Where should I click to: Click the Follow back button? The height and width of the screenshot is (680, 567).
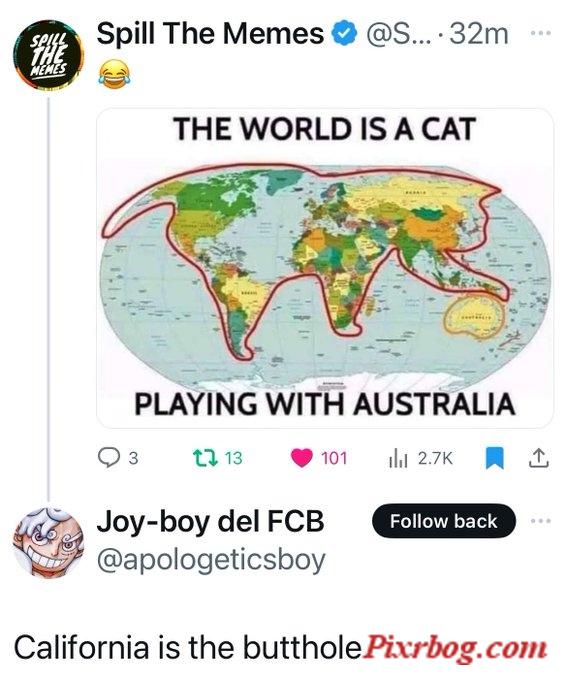pyautogui.click(x=444, y=521)
